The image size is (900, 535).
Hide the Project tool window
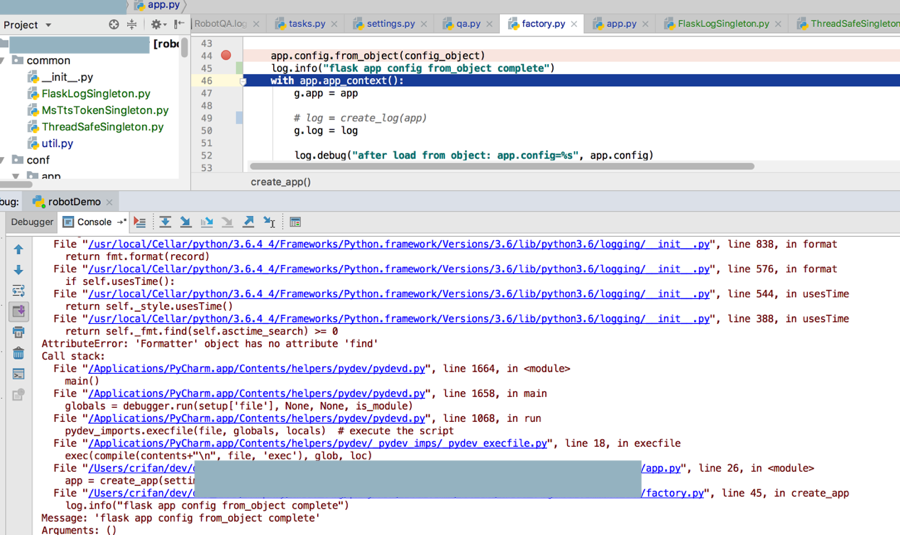[179, 24]
